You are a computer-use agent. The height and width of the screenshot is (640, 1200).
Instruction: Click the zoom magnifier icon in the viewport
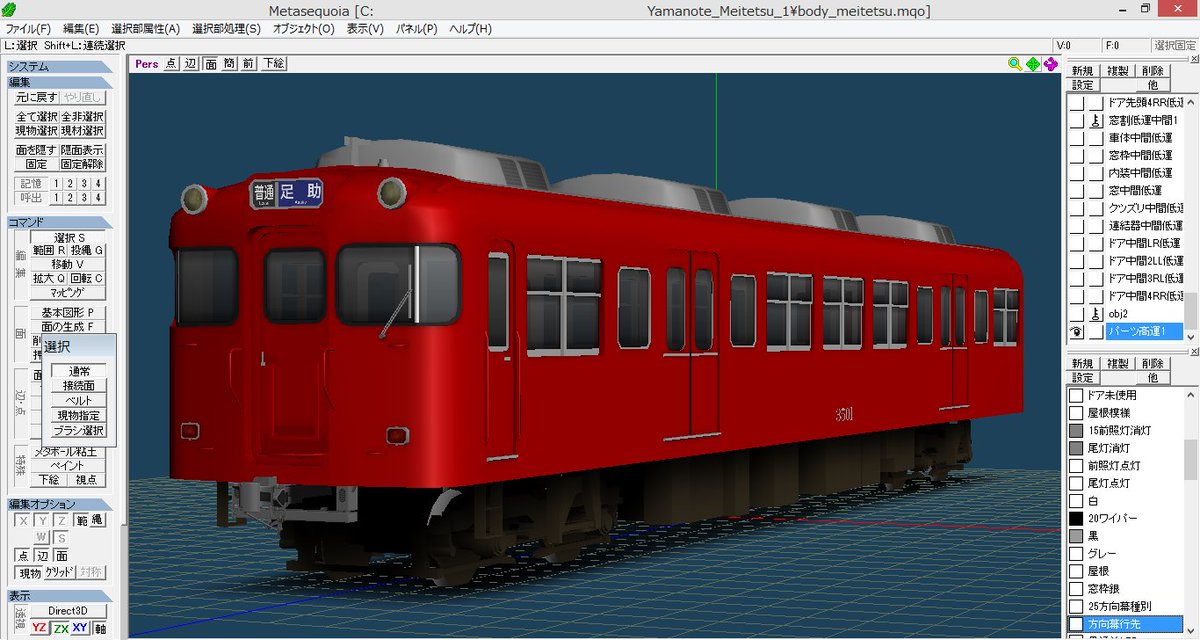click(1015, 64)
